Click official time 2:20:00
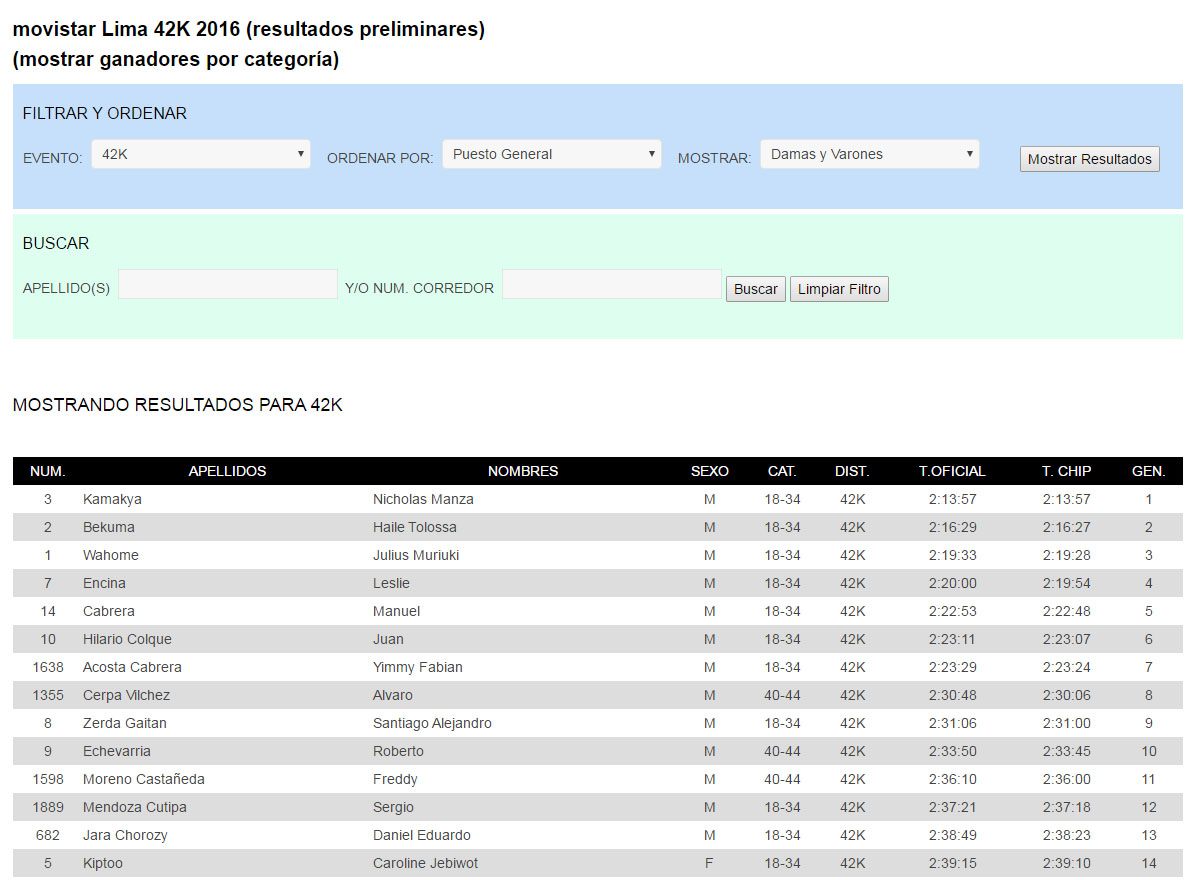This screenshot has height=880, width=1200. tap(952, 583)
